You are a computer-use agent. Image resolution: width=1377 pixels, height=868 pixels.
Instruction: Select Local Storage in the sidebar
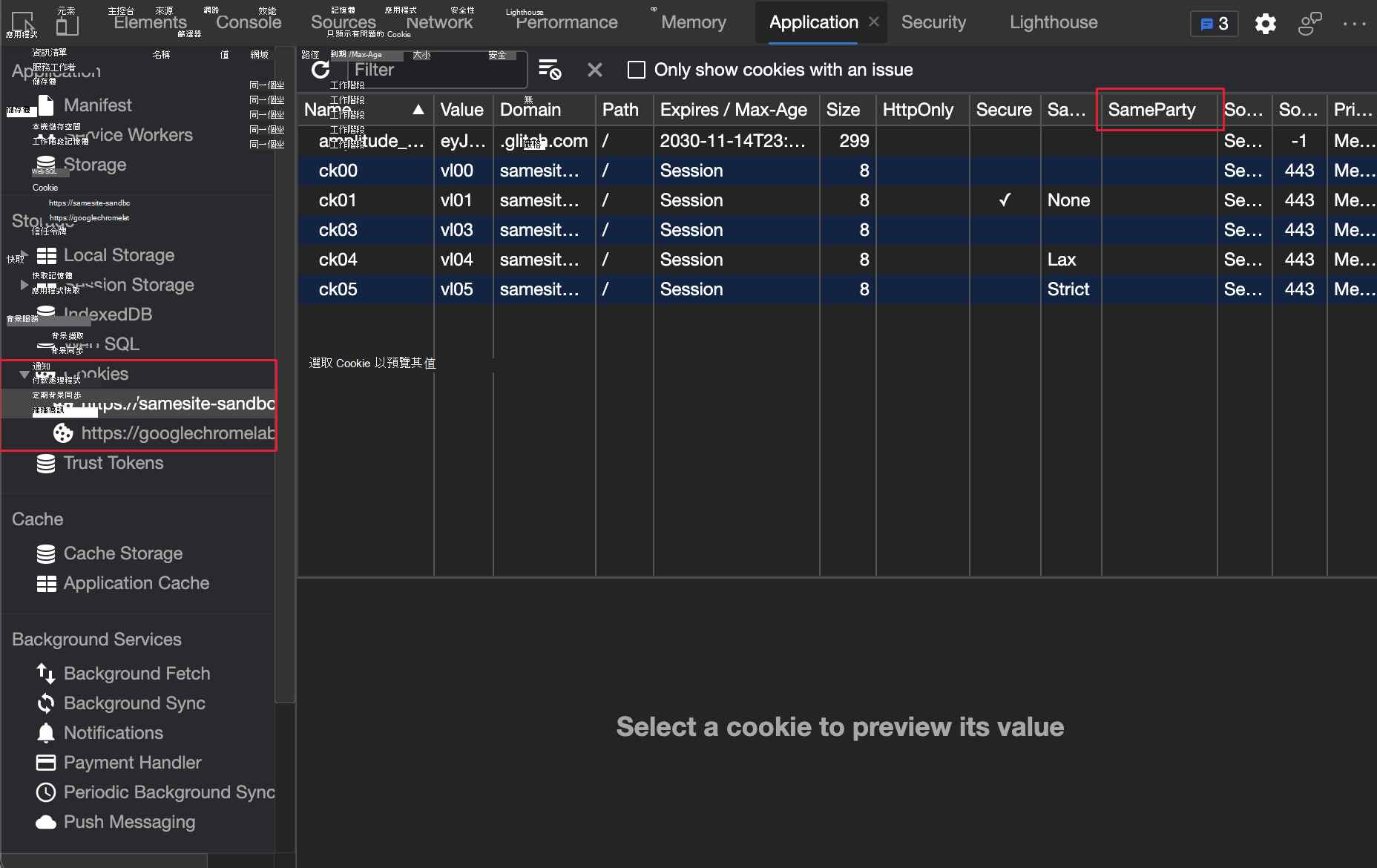(x=119, y=255)
